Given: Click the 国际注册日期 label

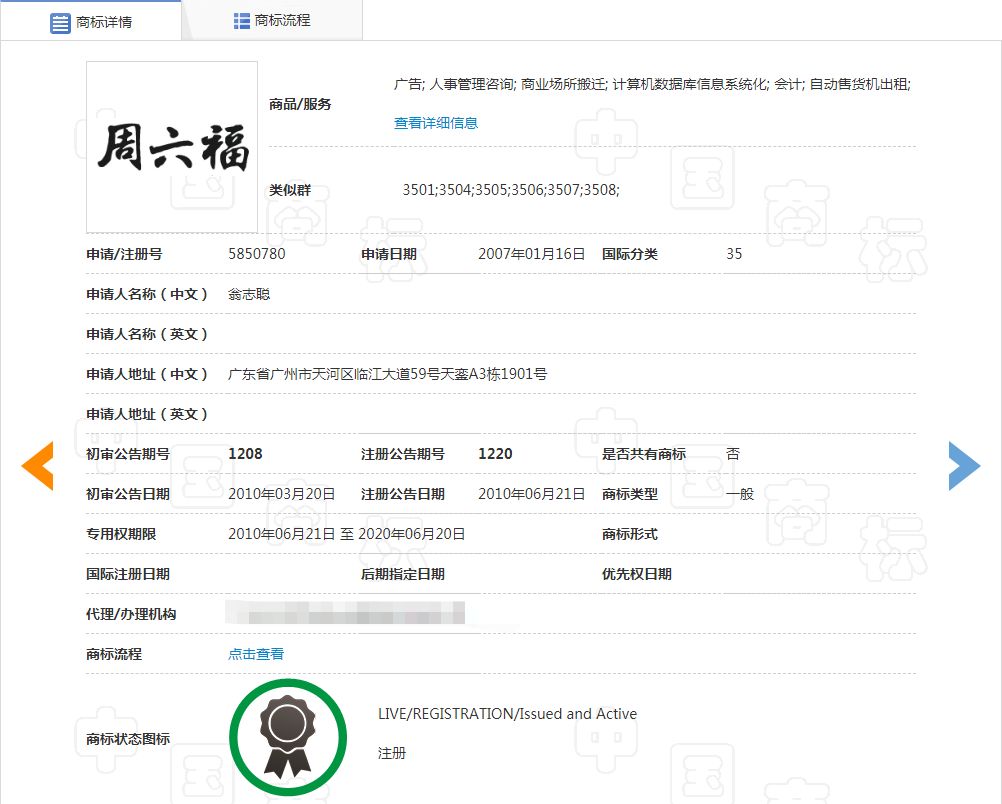Looking at the screenshot, I should (128, 574).
